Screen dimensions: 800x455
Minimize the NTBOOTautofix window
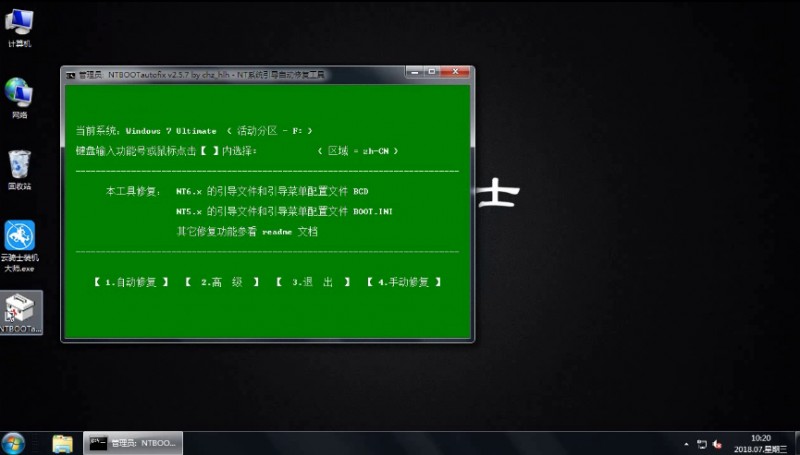(x=415, y=72)
